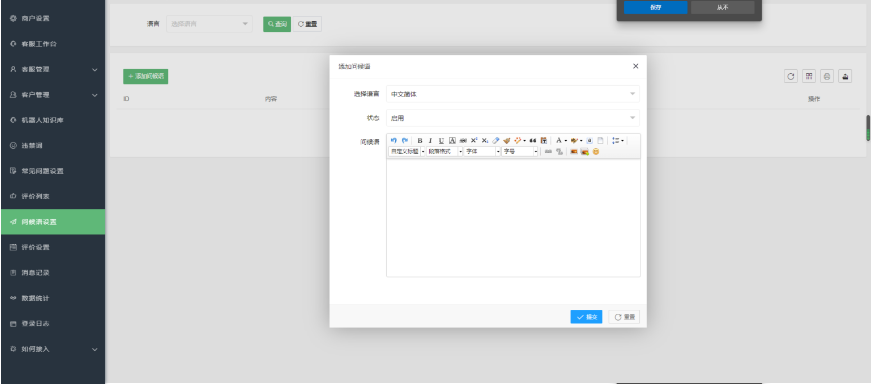Click inside the greeting editor text area

point(513,218)
